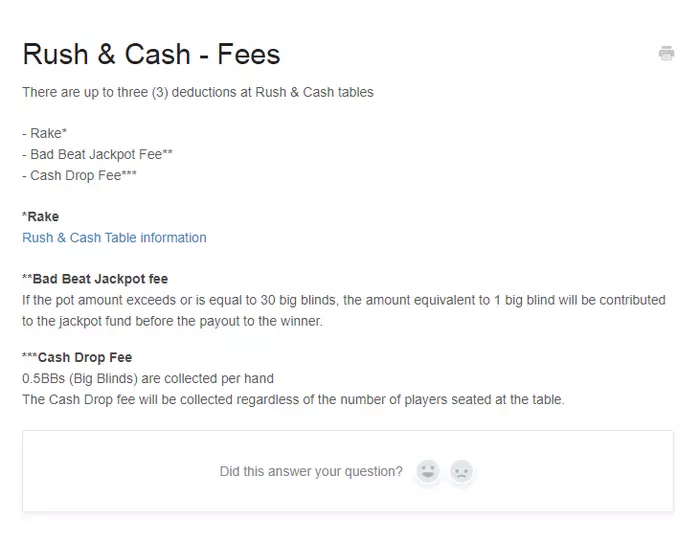Image resolution: width=700 pixels, height=543 pixels.
Task: Rate the article with the happy face
Action: (x=428, y=471)
